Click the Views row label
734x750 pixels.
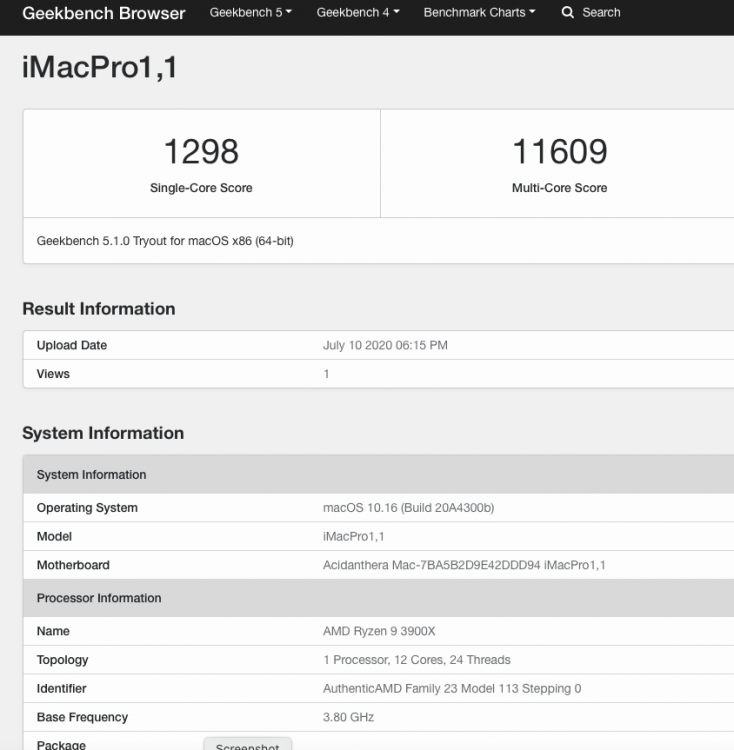pyautogui.click(x=53, y=374)
